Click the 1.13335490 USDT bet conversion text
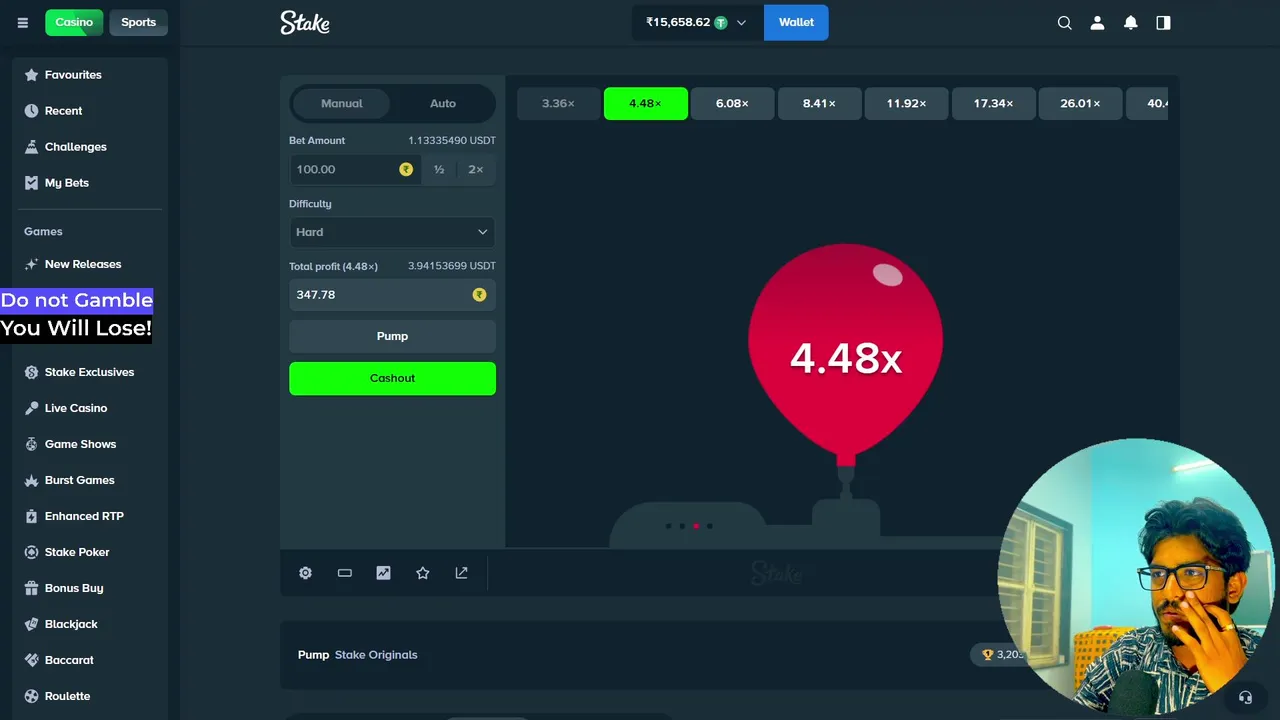Screen dimensions: 1280x720 click(451, 141)
